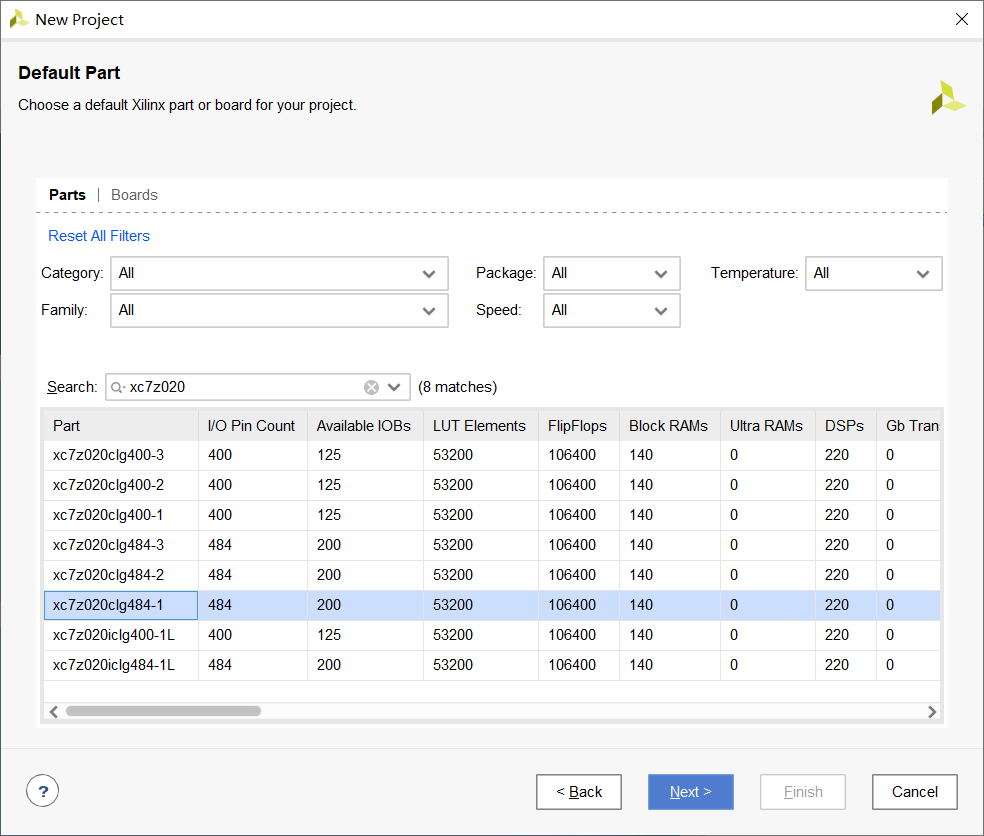Open search history dropdown arrow
The width and height of the screenshot is (984, 836).
tap(394, 387)
